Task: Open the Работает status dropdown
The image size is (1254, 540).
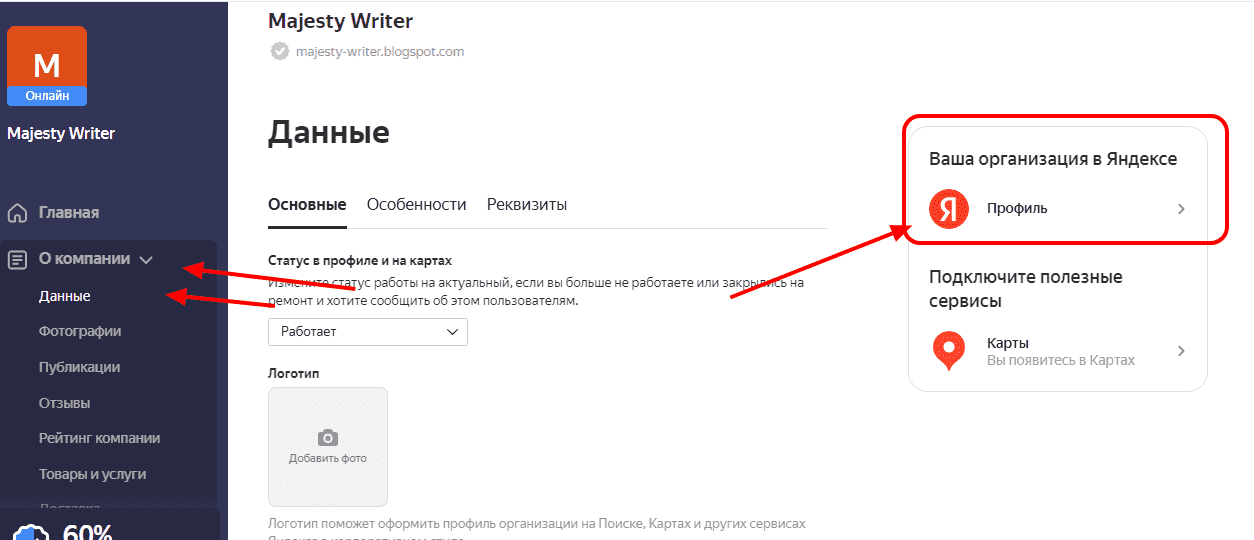Action: (x=368, y=331)
